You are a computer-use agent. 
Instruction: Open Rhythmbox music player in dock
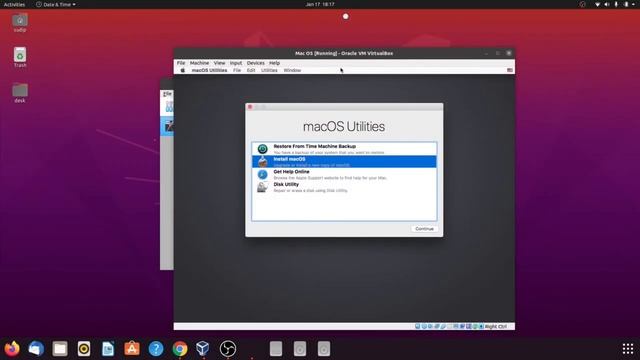coord(84,349)
